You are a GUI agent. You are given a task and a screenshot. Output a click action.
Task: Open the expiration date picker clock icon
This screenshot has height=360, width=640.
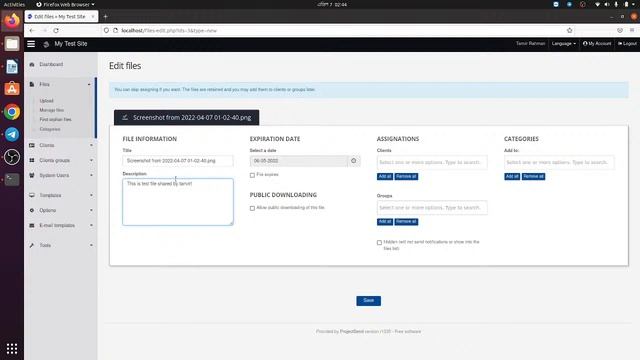353,161
